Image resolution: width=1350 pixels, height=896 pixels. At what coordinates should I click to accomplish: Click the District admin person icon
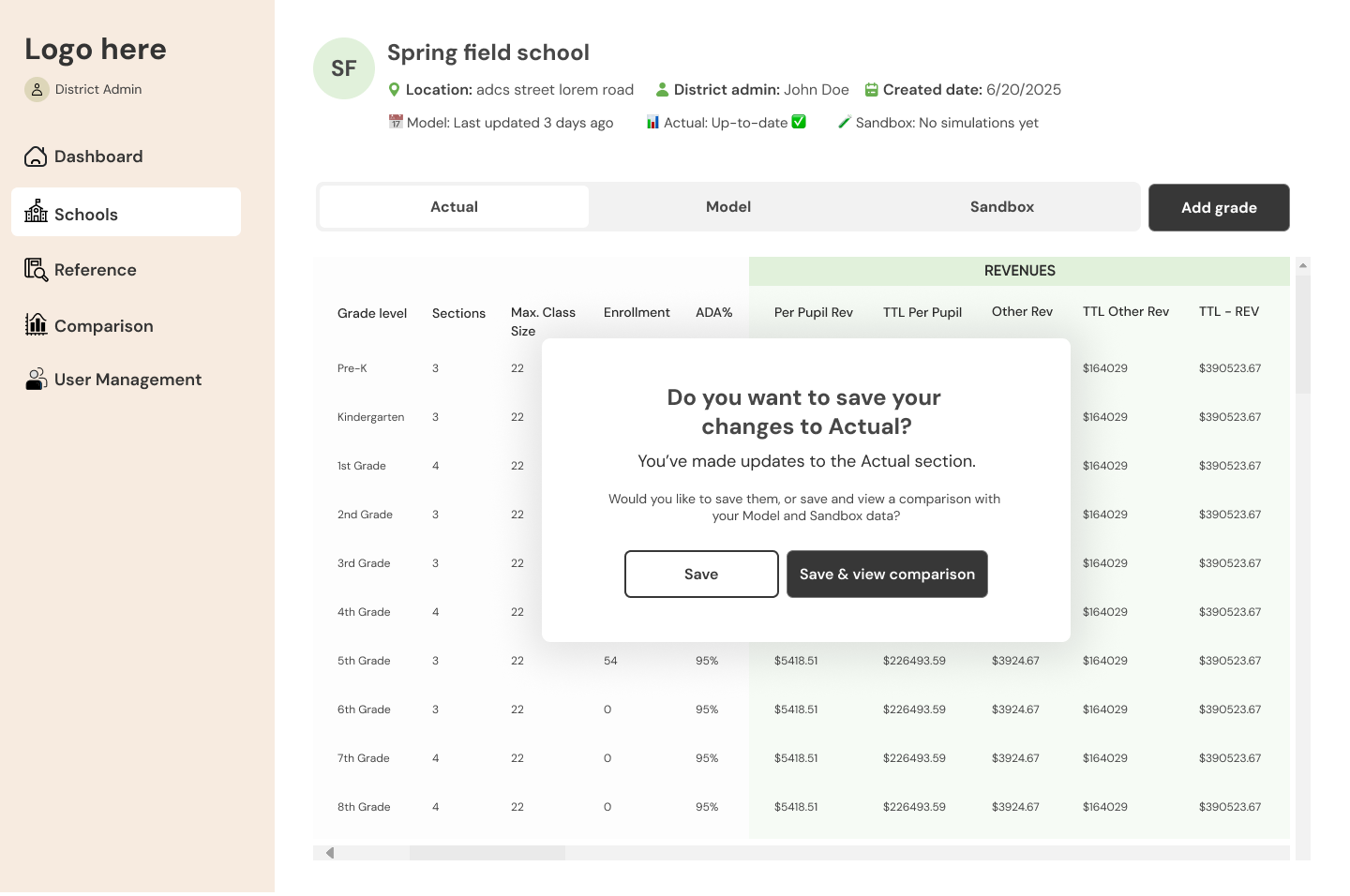click(662, 90)
